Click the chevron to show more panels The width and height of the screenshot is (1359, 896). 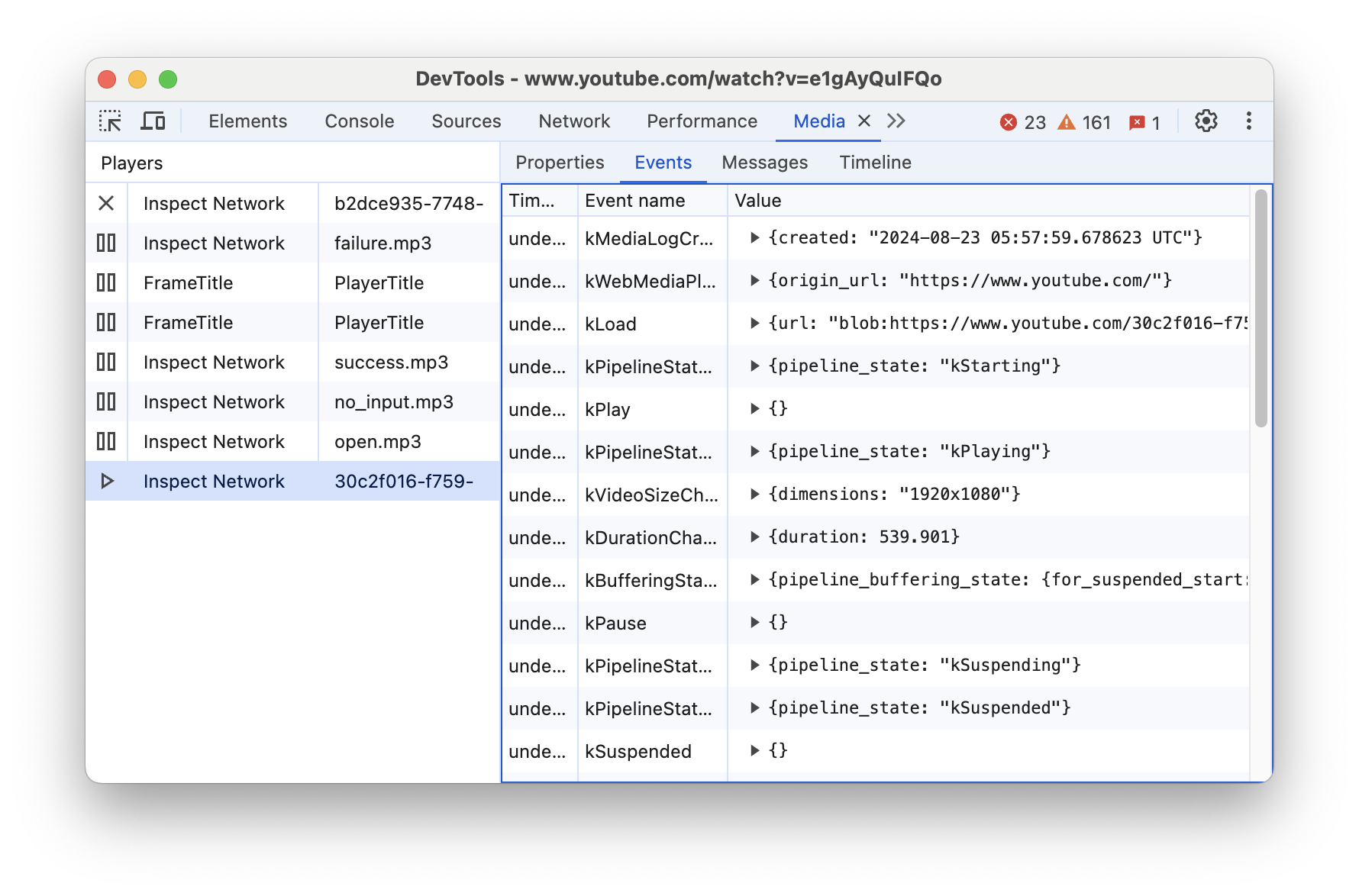tap(896, 121)
